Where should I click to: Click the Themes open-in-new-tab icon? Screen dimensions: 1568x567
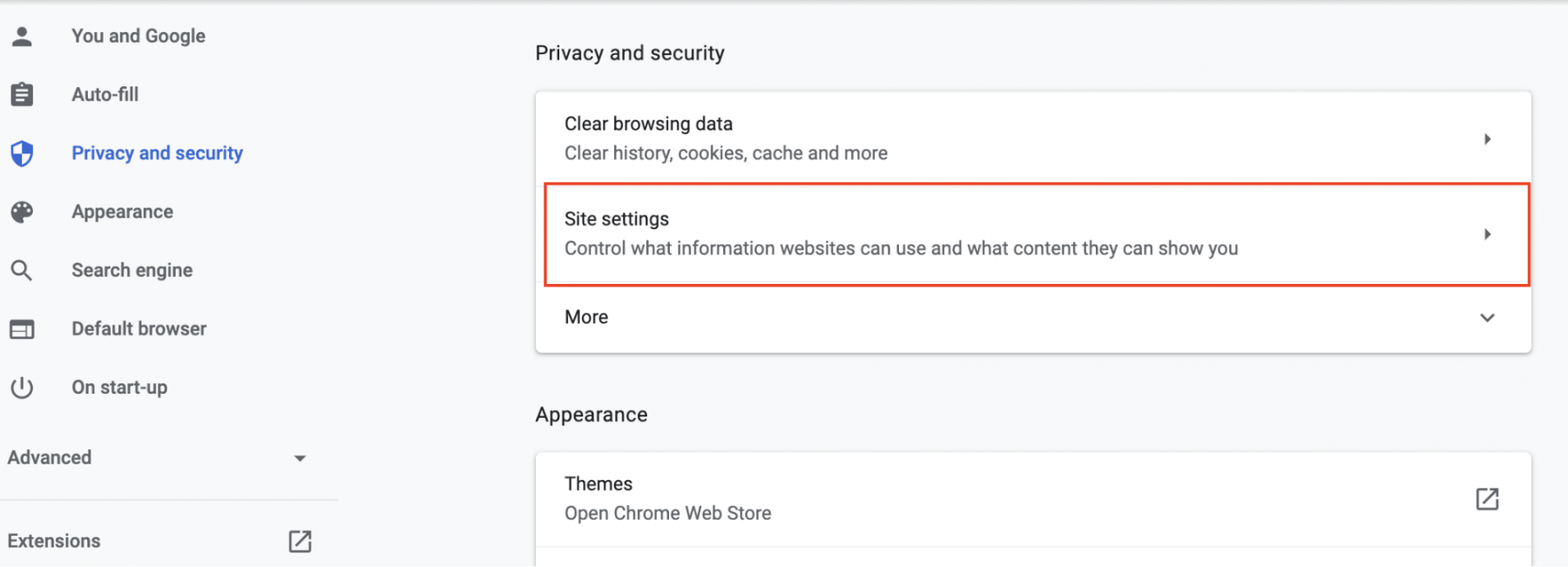(x=1487, y=498)
